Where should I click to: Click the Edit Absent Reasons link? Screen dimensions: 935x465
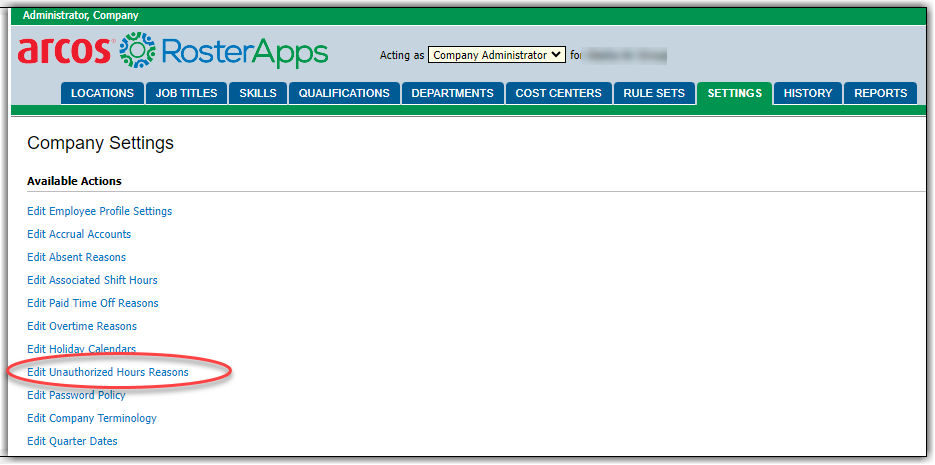pos(76,257)
